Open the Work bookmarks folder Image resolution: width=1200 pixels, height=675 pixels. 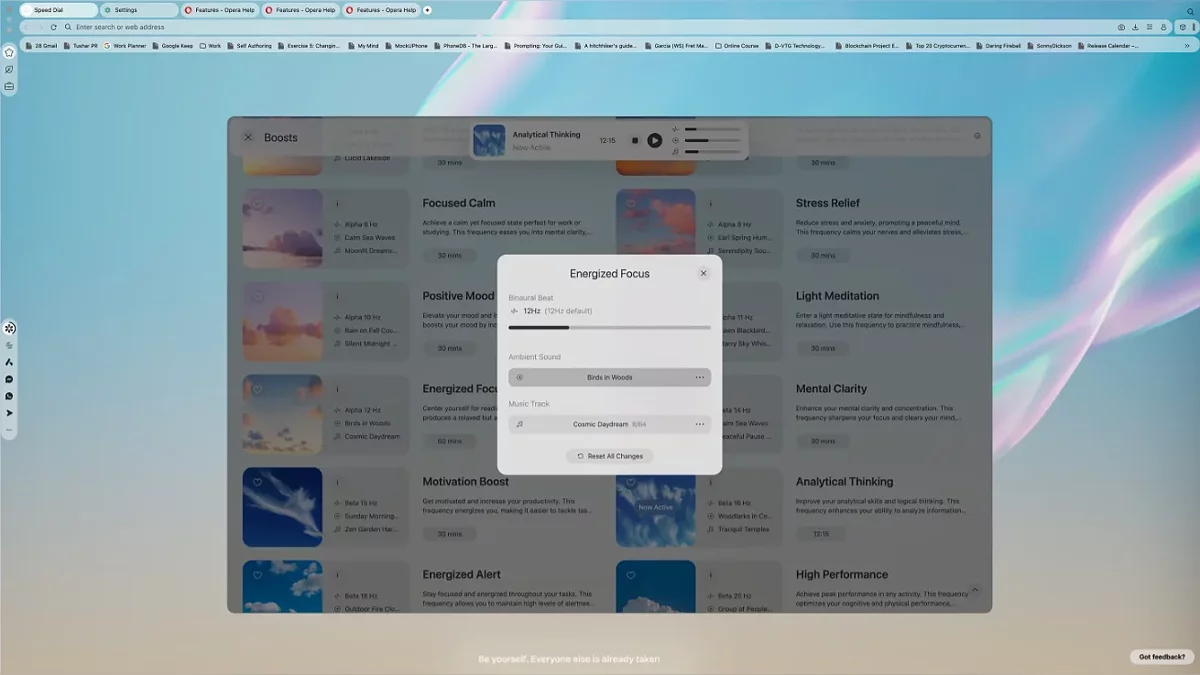click(x=210, y=46)
